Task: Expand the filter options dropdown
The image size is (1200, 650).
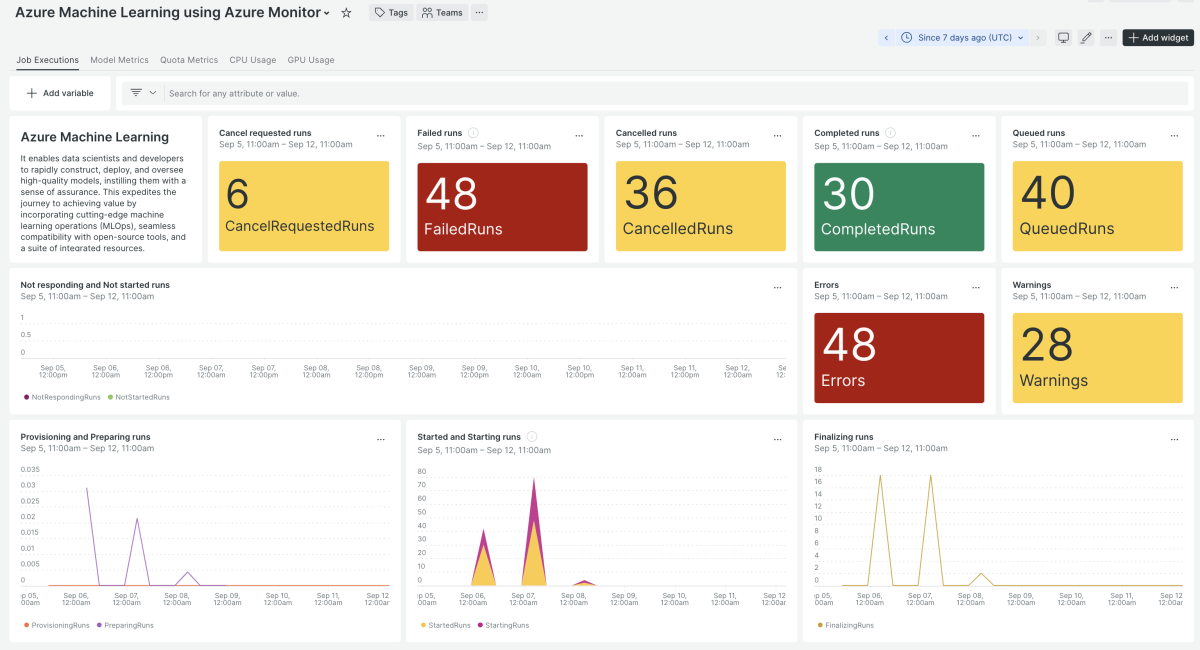Action: click(x=153, y=93)
